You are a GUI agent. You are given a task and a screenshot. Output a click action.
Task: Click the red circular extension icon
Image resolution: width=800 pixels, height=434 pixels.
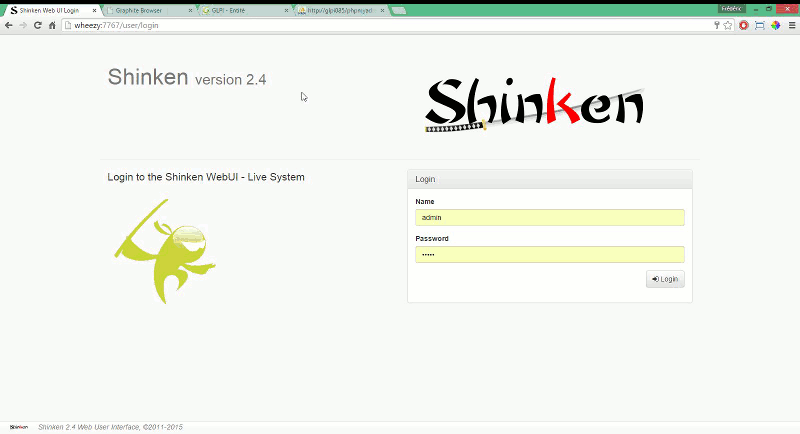pos(744,25)
